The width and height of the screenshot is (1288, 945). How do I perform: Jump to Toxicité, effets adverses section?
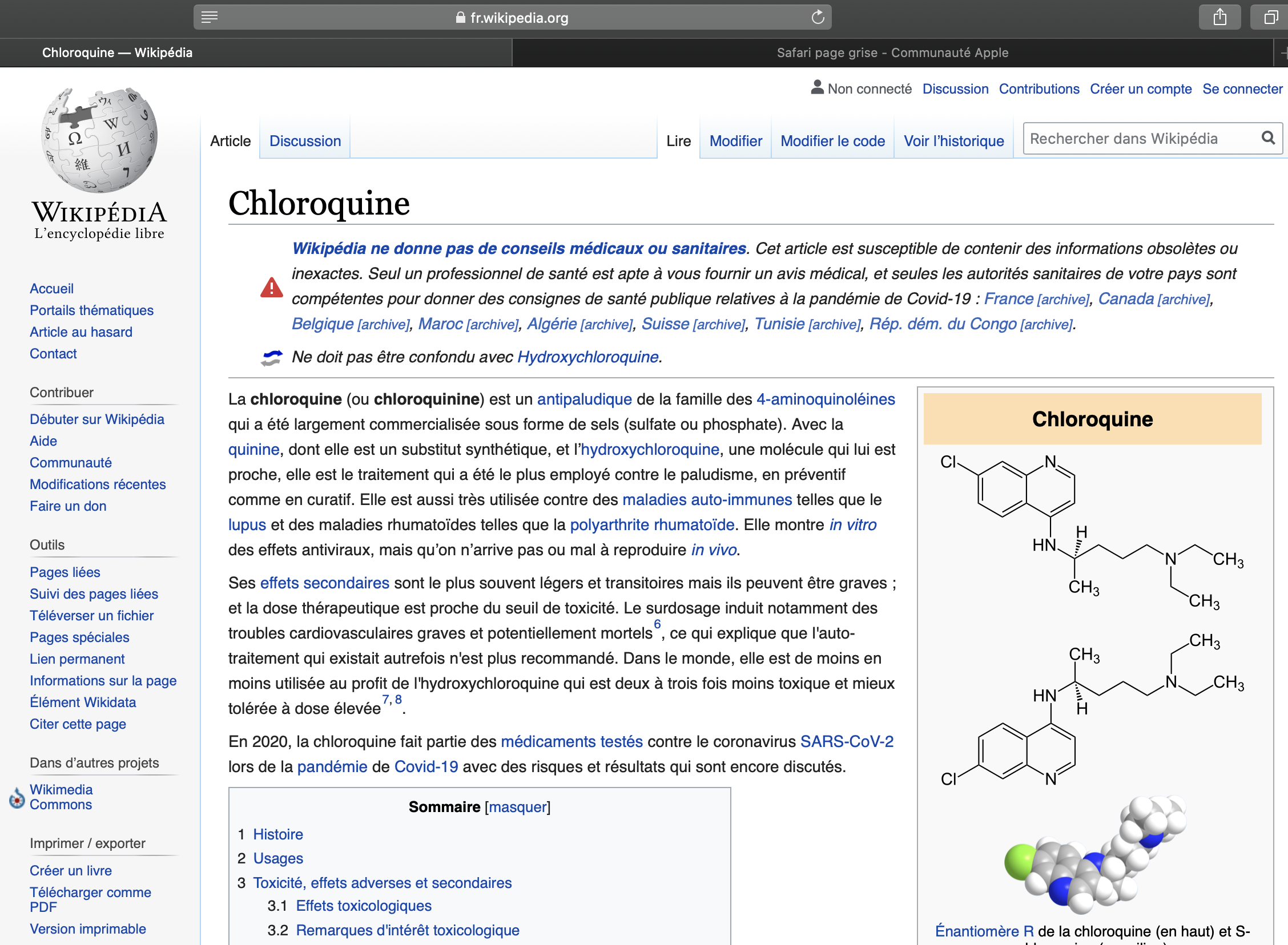[381, 882]
